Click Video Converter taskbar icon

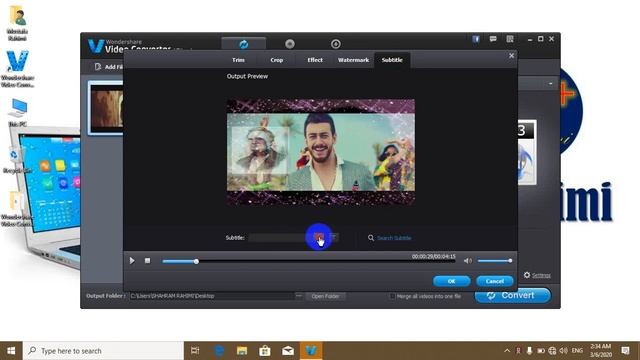[x=311, y=351]
